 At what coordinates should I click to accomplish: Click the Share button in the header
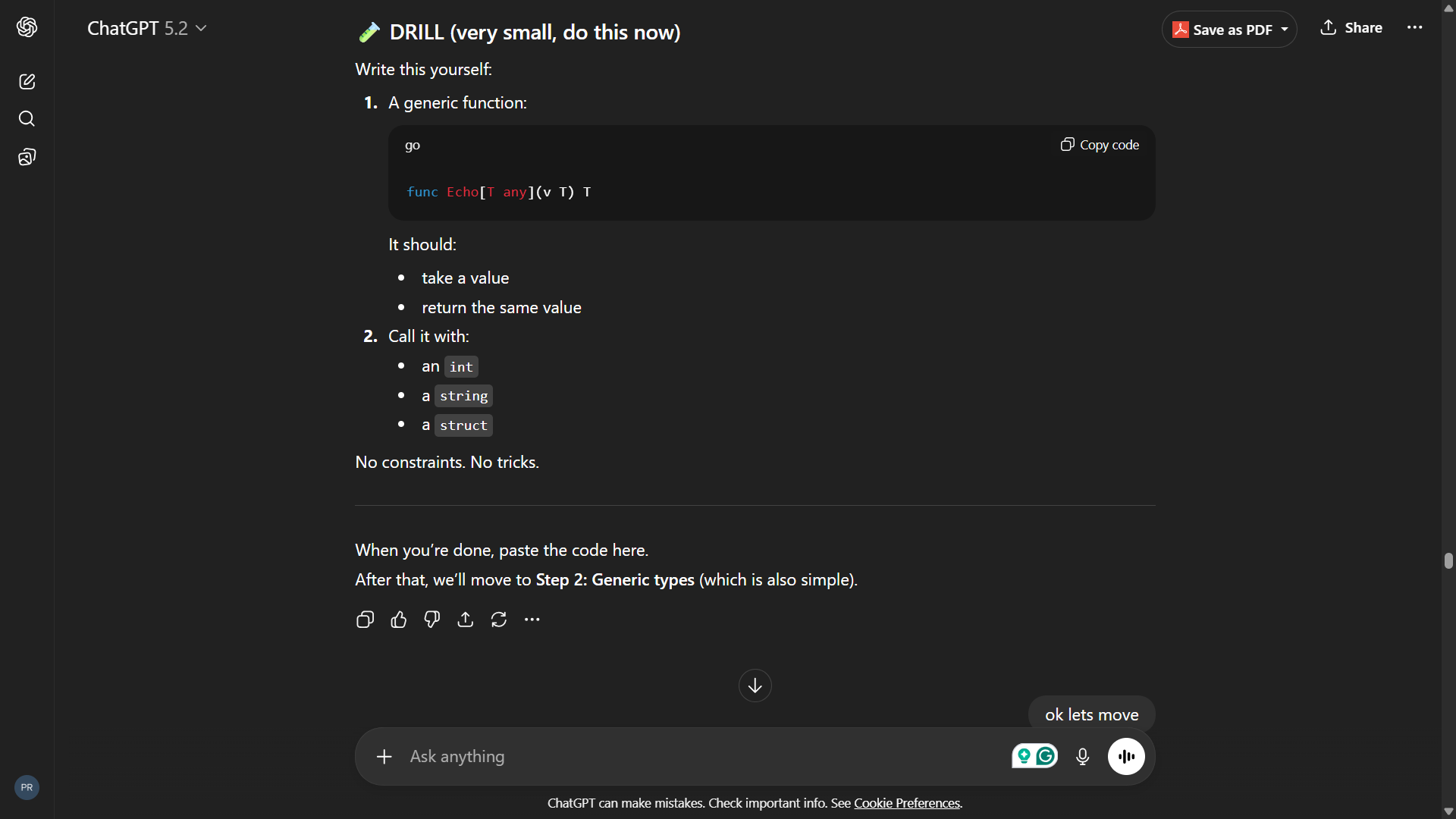tap(1351, 28)
